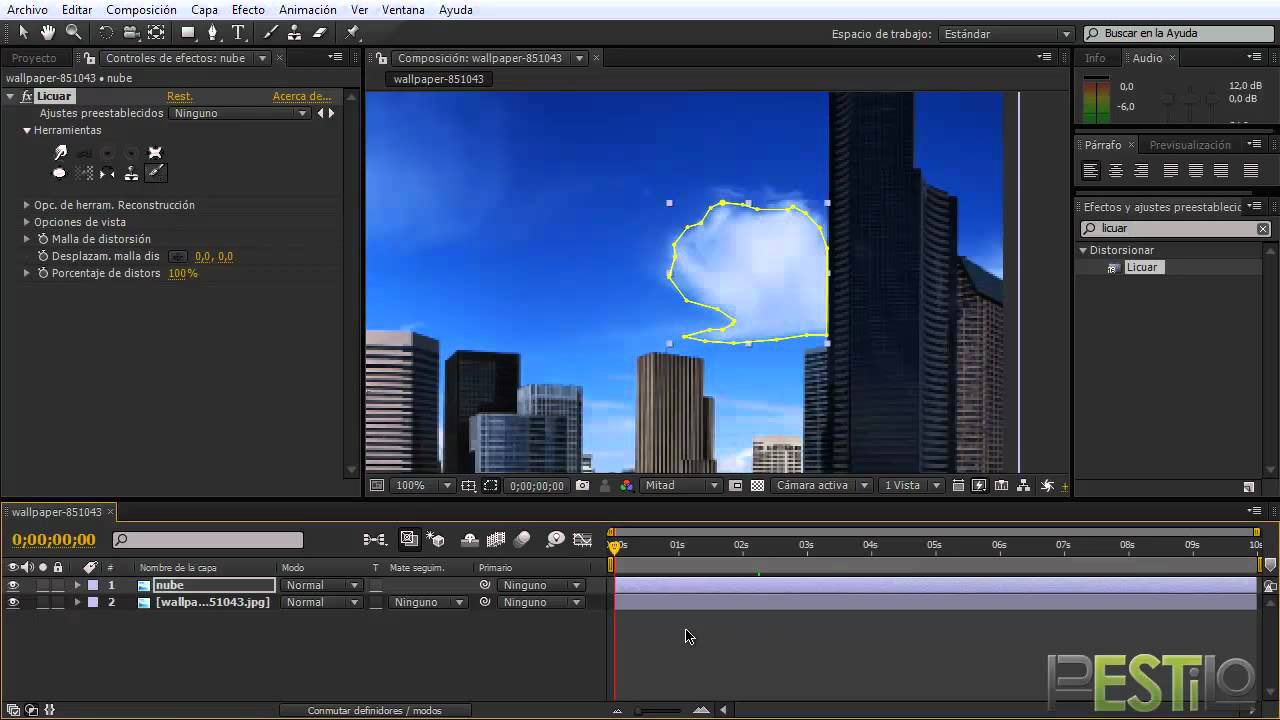1280x720 pixels.
Task: Select the Horizontal Type tool
Action: (x=238, y=32)
